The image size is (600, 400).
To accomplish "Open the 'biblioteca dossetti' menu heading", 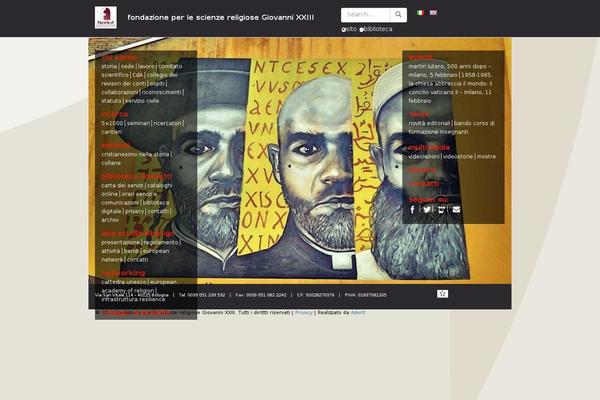I will click(x=137, y=176).
